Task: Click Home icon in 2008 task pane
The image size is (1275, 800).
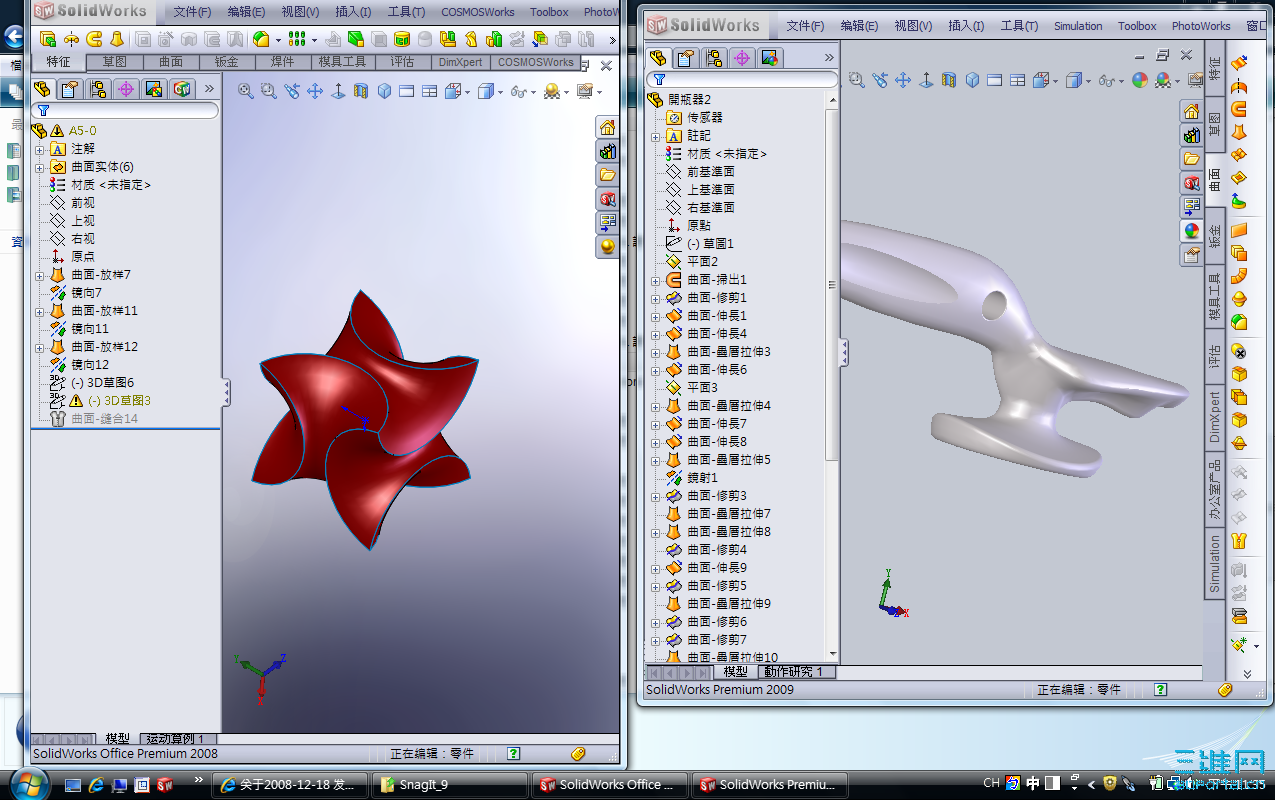Action: pos(608,127)
